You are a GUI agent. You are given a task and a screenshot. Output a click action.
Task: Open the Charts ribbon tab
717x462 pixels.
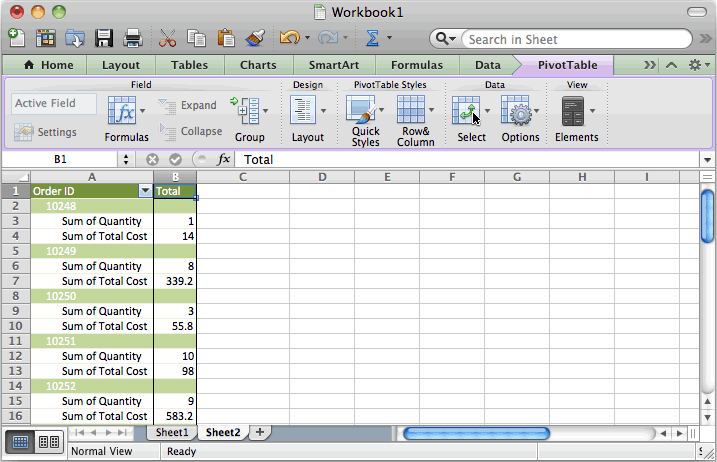click(258, 65)
